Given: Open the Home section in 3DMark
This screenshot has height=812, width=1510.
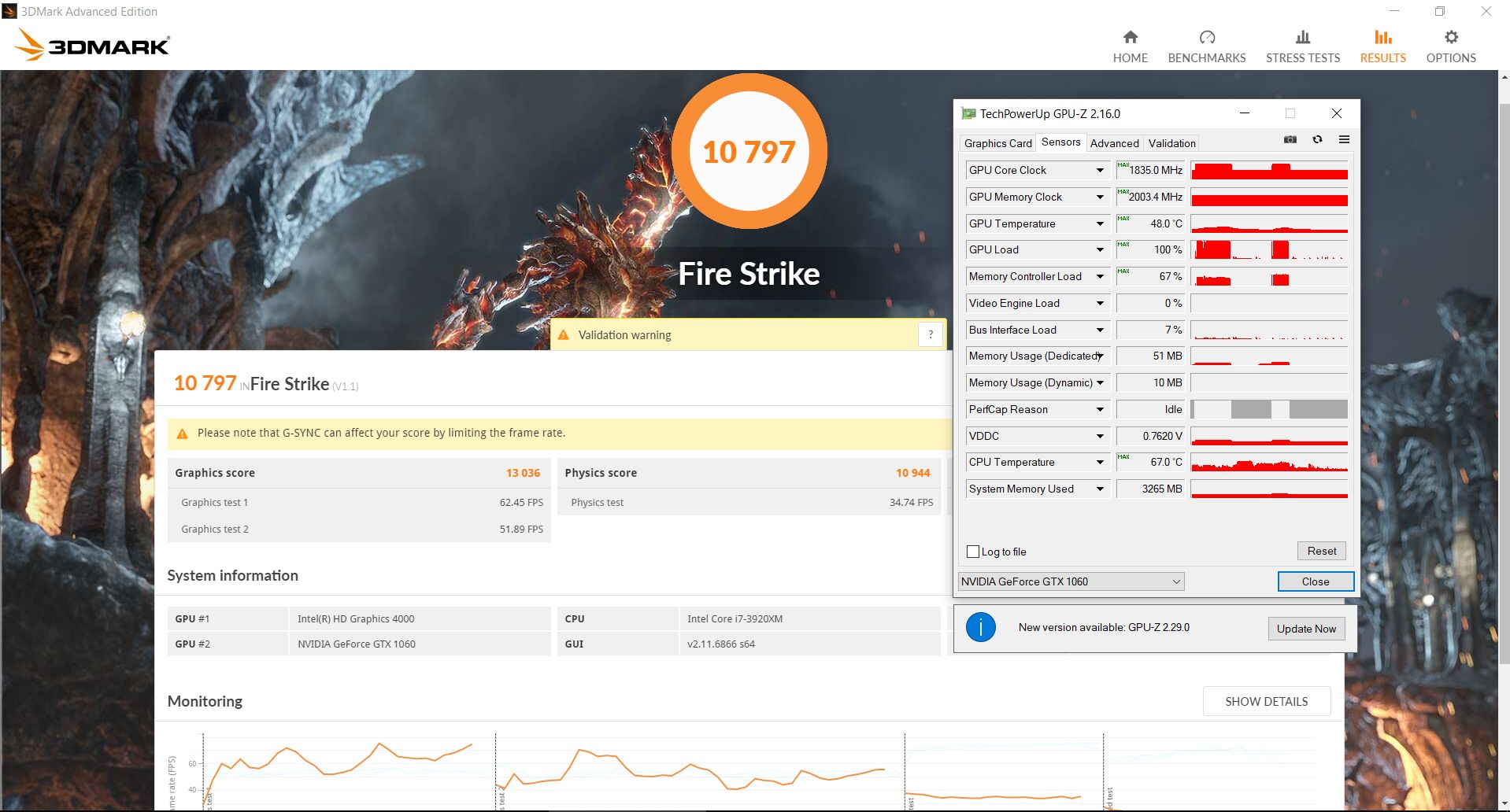Looking at the screenshot, I should click(1130, 46).
